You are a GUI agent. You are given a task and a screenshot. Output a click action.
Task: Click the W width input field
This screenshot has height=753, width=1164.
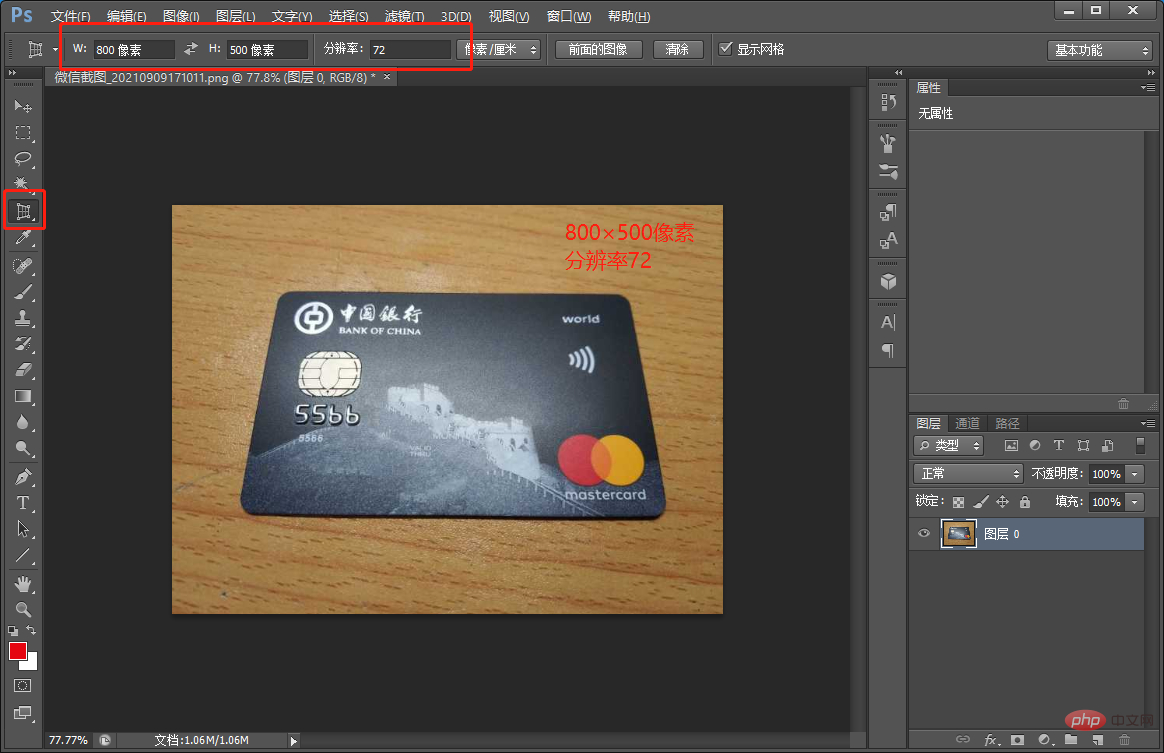(x=134, y=50)
